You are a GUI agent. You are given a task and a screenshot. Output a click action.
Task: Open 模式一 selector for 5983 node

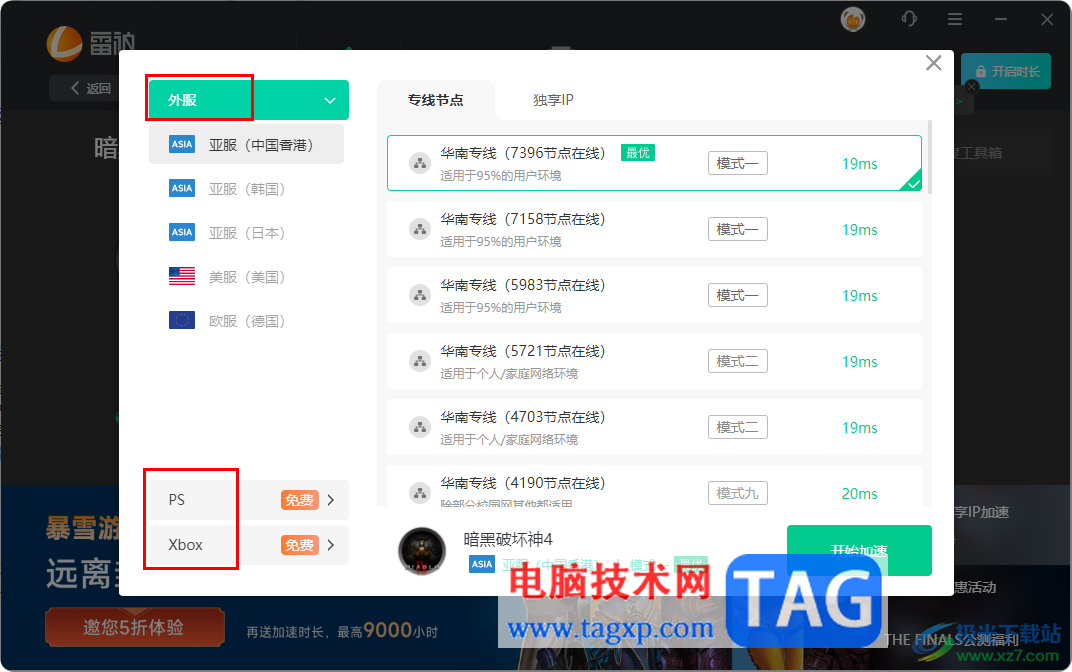click(738, 295)
